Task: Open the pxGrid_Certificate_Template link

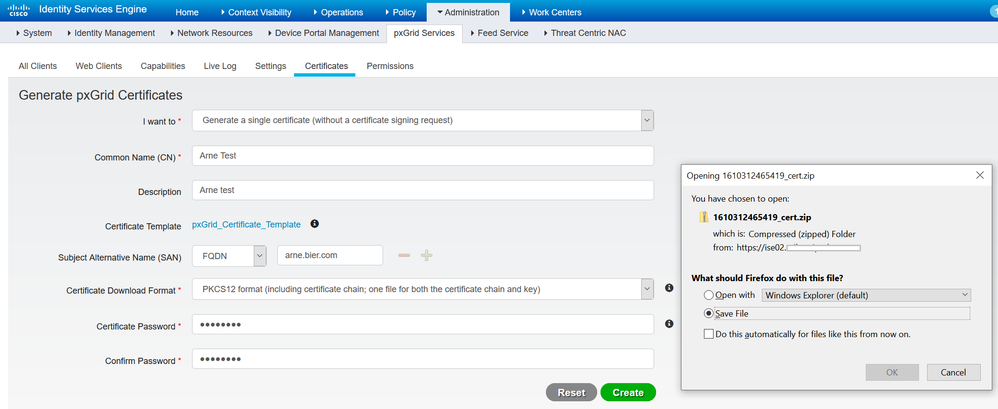Action: pos(246,224)
